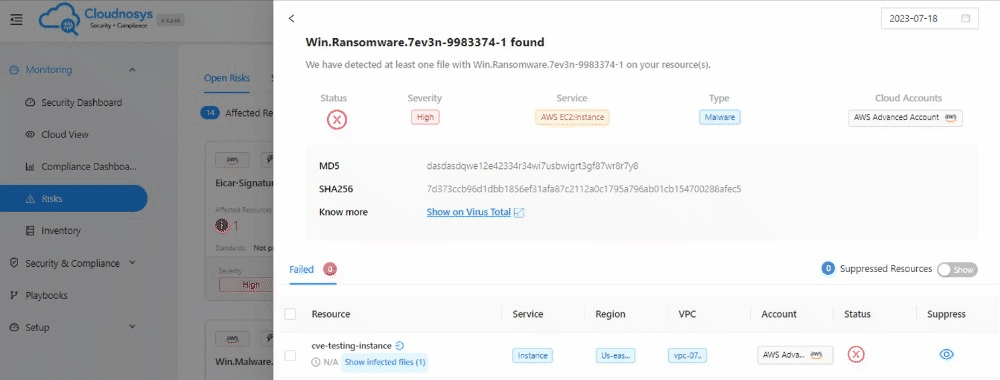Viewport: 1000px width, 380px height.
Task: Click the Cloud View eye icon in sidebar
Action: (29, 135)
